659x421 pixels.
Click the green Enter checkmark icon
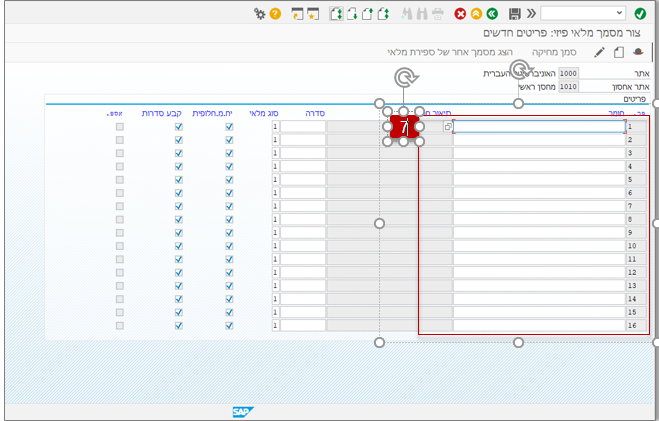point(640,14)
